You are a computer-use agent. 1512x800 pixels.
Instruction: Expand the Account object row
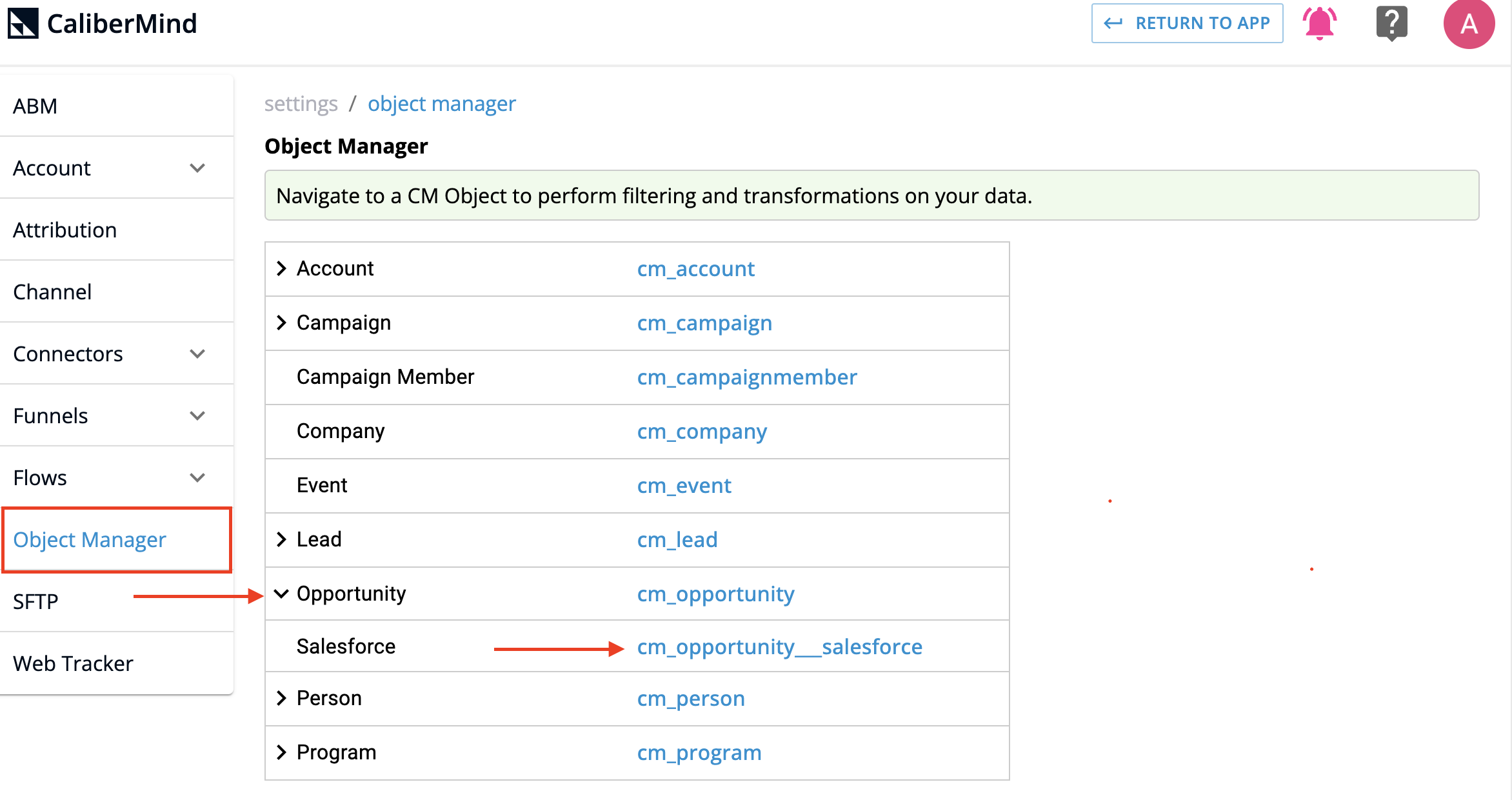(x=281, y=268)
